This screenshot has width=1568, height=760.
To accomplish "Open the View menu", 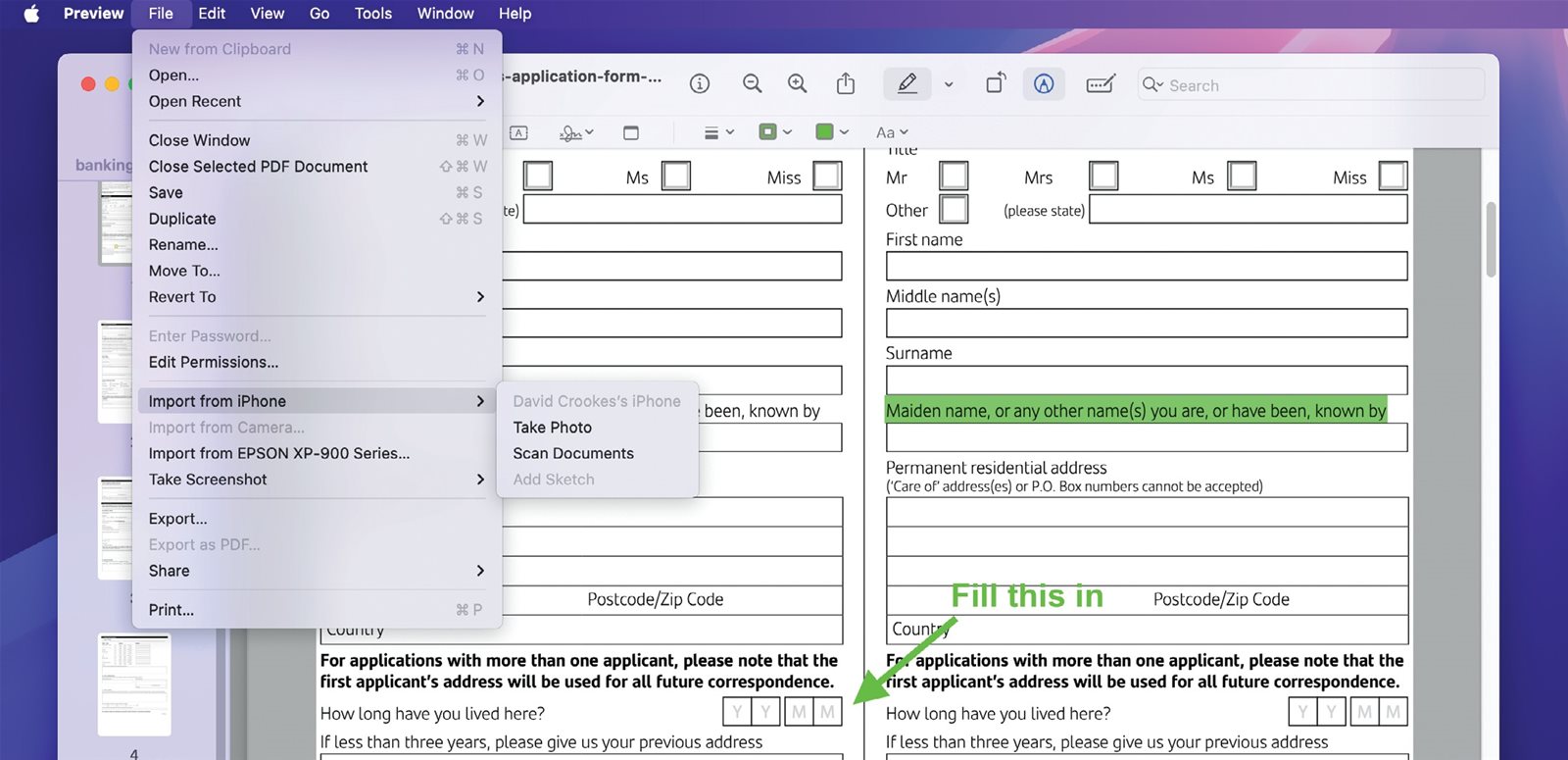I will coord(267,14).
